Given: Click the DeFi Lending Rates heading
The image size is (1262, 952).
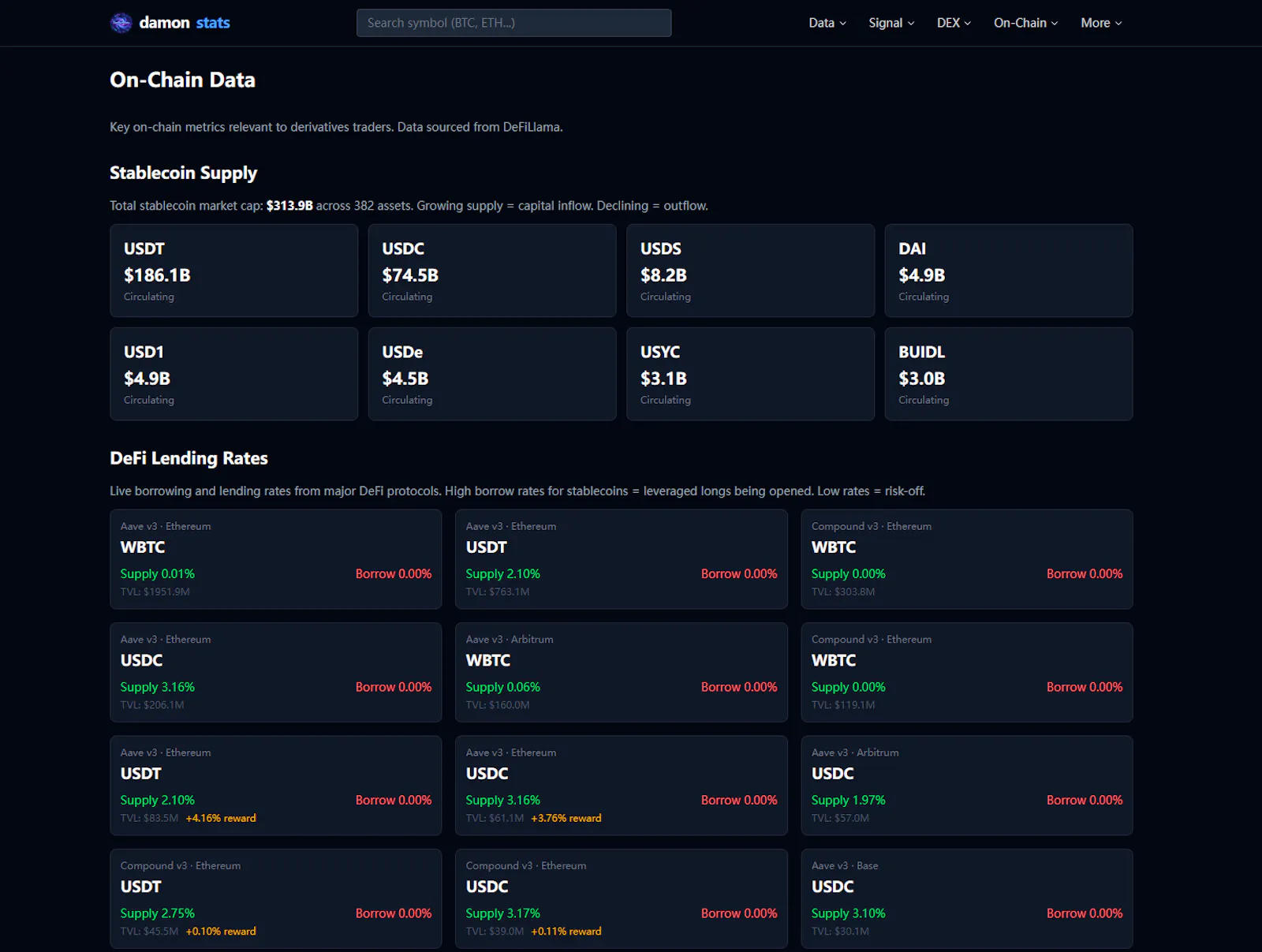Looking at the screenshot, I should [x=189, y=458].
